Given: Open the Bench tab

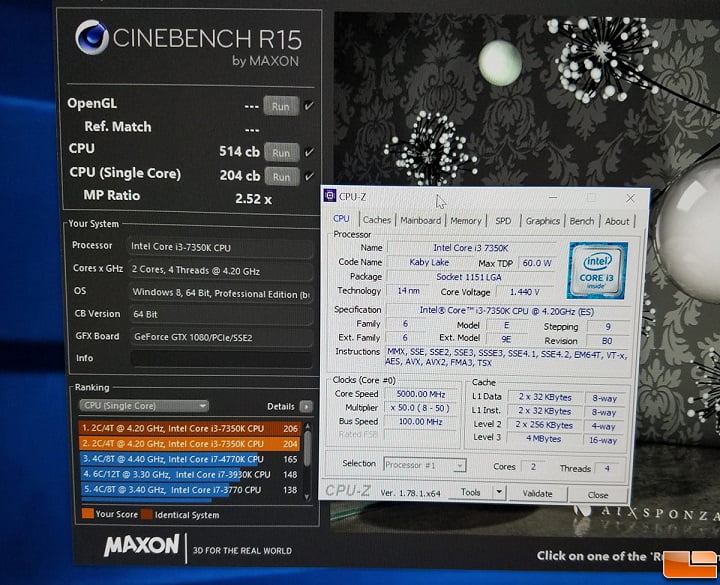Looking at the screenshot, I should pos(581,221).
